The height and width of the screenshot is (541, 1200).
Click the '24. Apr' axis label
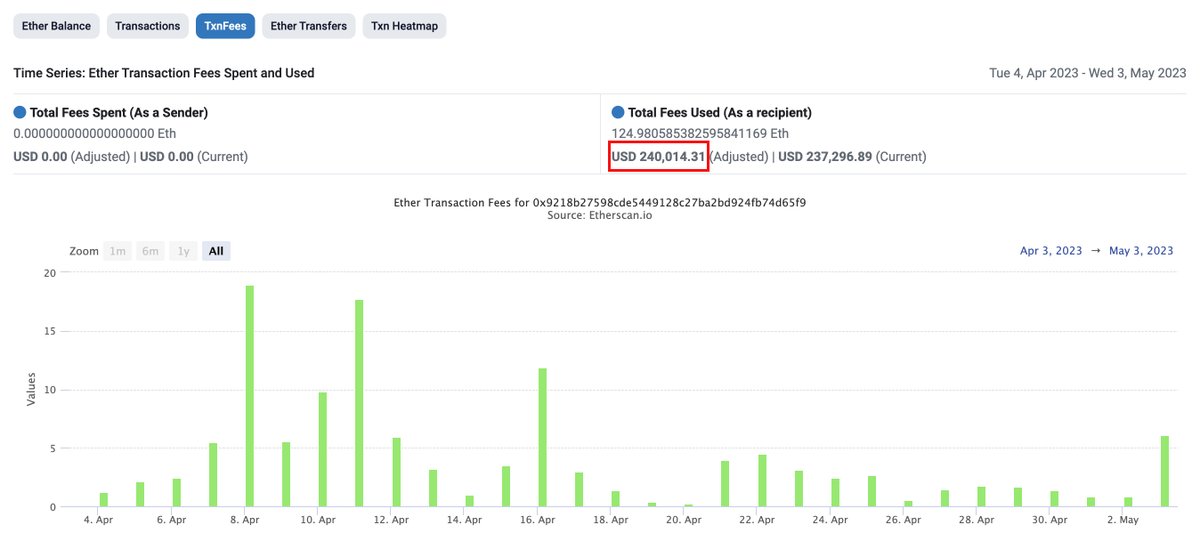click(831, 520)
